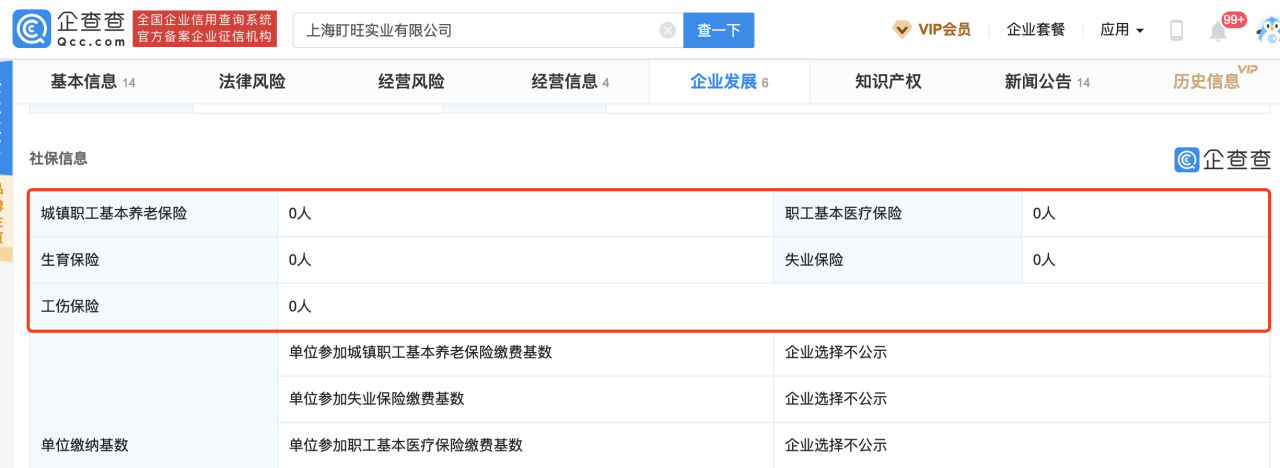Click the 99+ notification badge
The image size is (1280, 468).
pos(1233,19)
